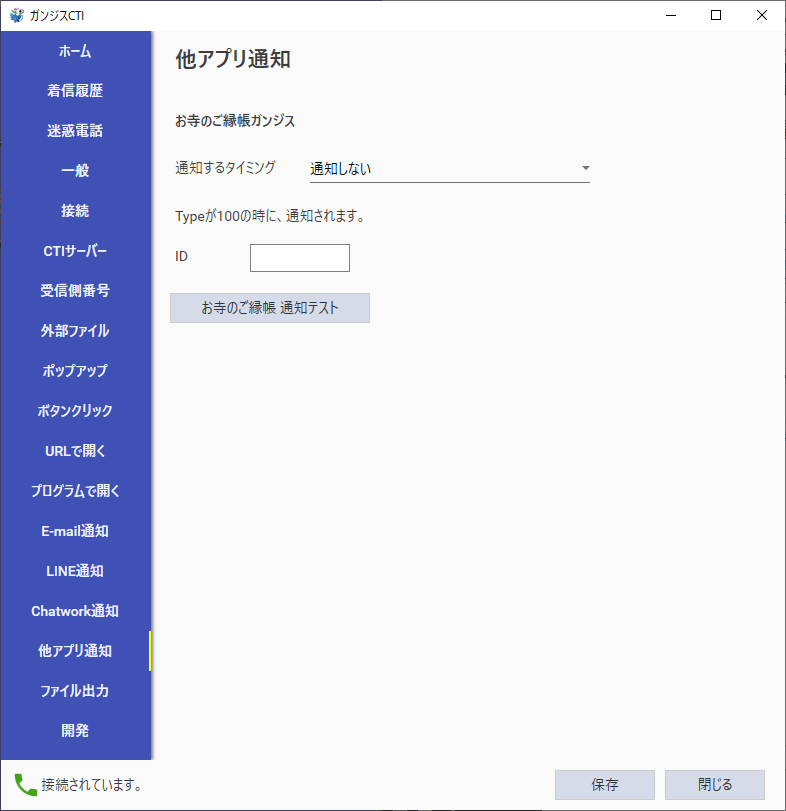Go to the ホーム menu item
Image resolution: width=786 pixels, height=811 pixels.
pos(75,51)
